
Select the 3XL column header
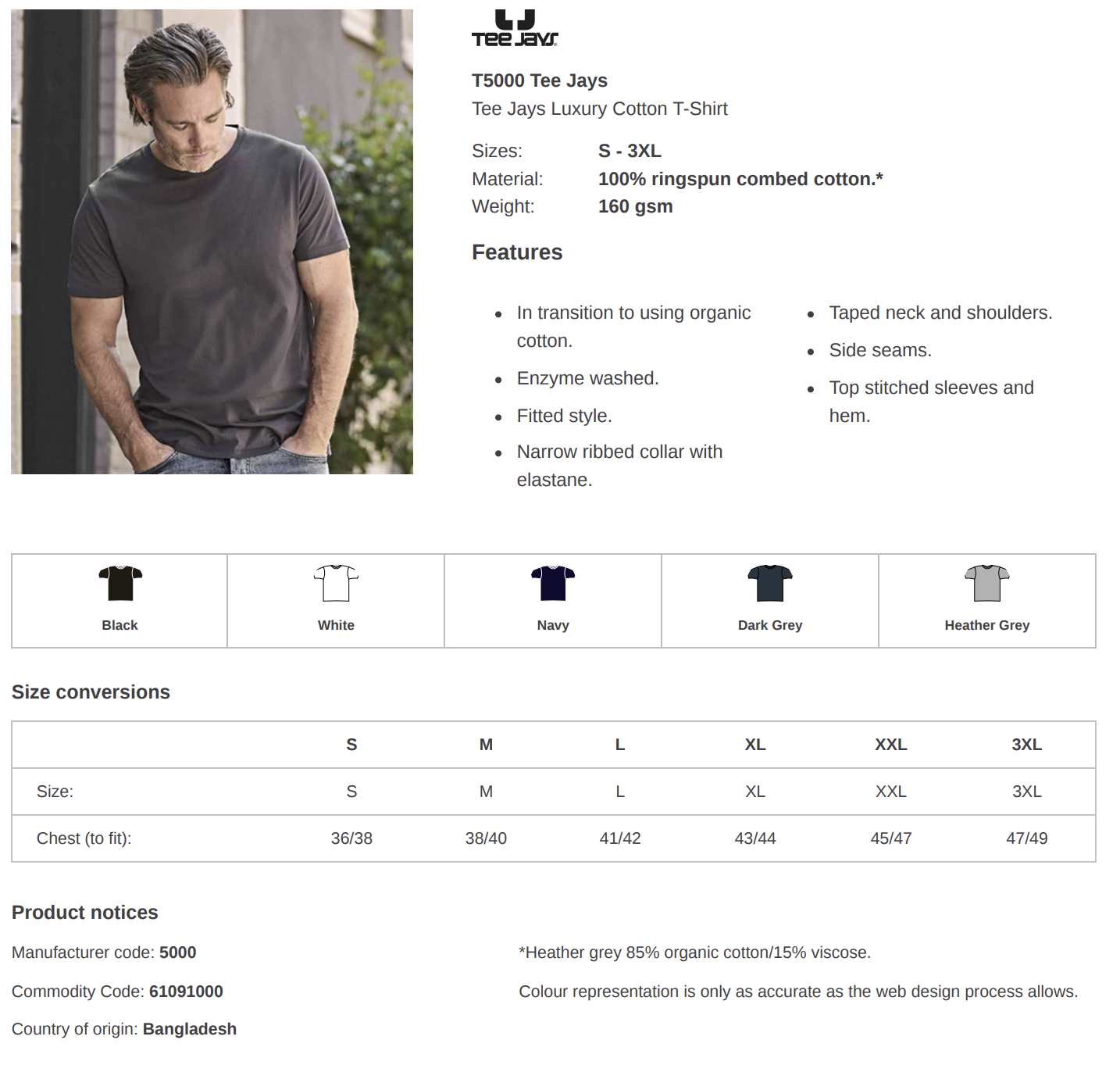coord(1027,745)
